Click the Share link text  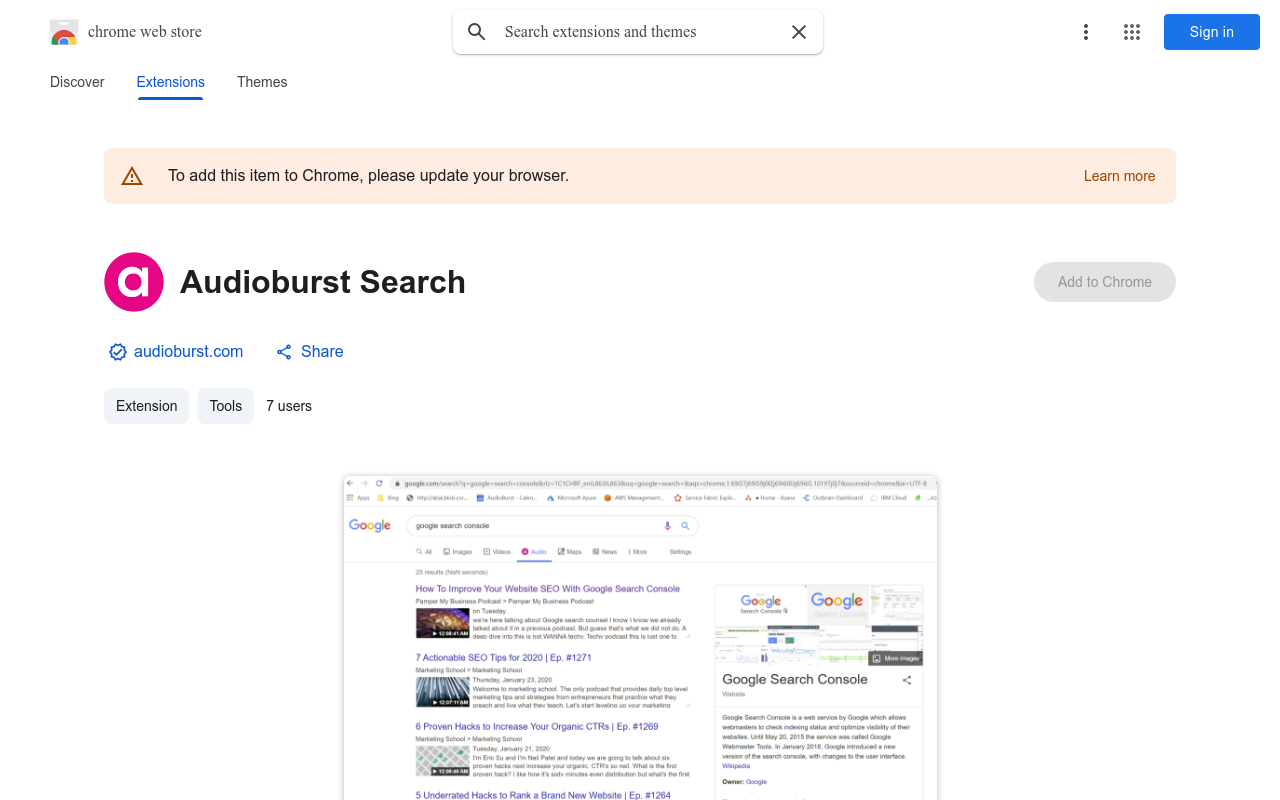coord(322,352)
